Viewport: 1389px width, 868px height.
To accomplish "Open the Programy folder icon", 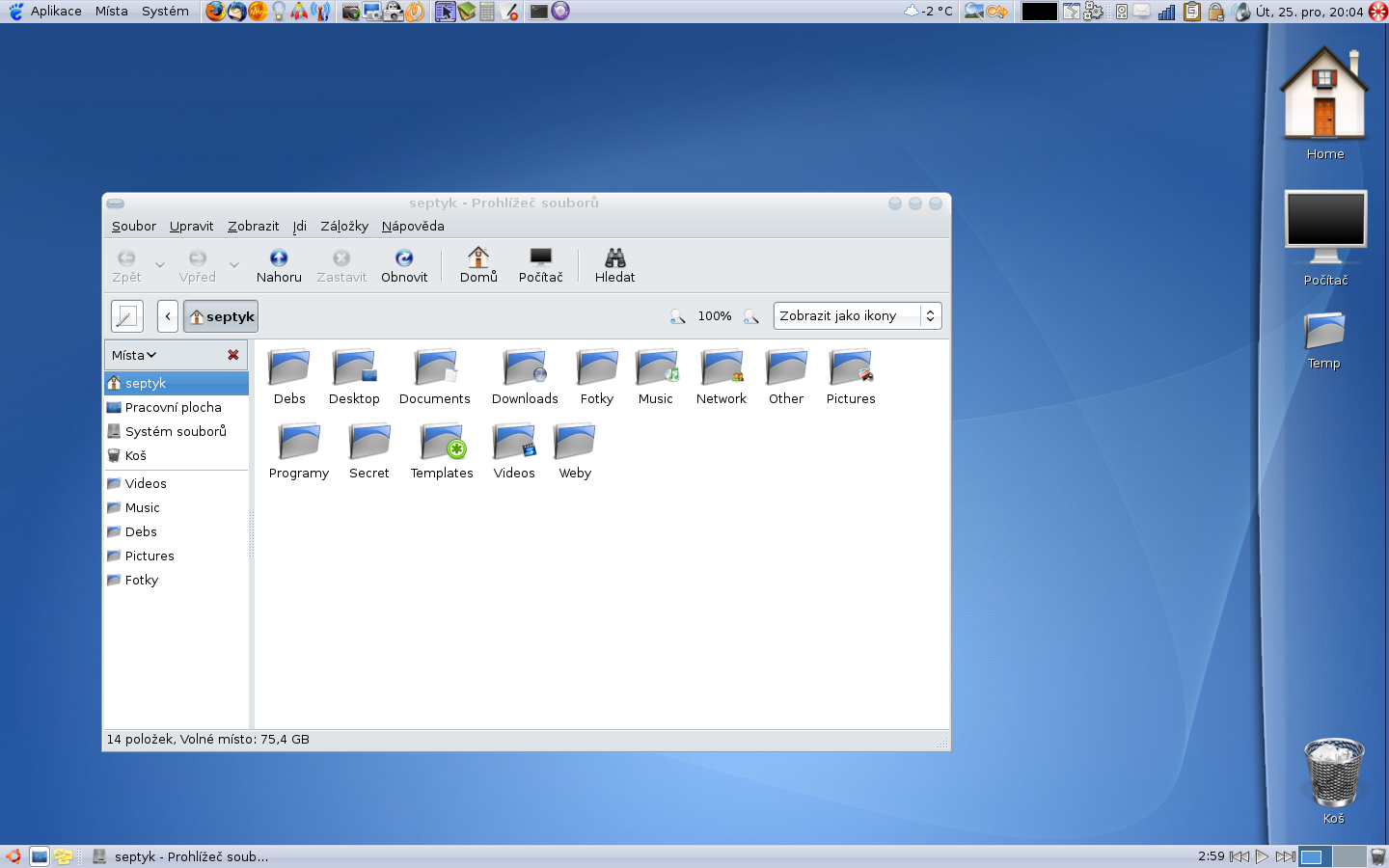I will tap(299, 443).
